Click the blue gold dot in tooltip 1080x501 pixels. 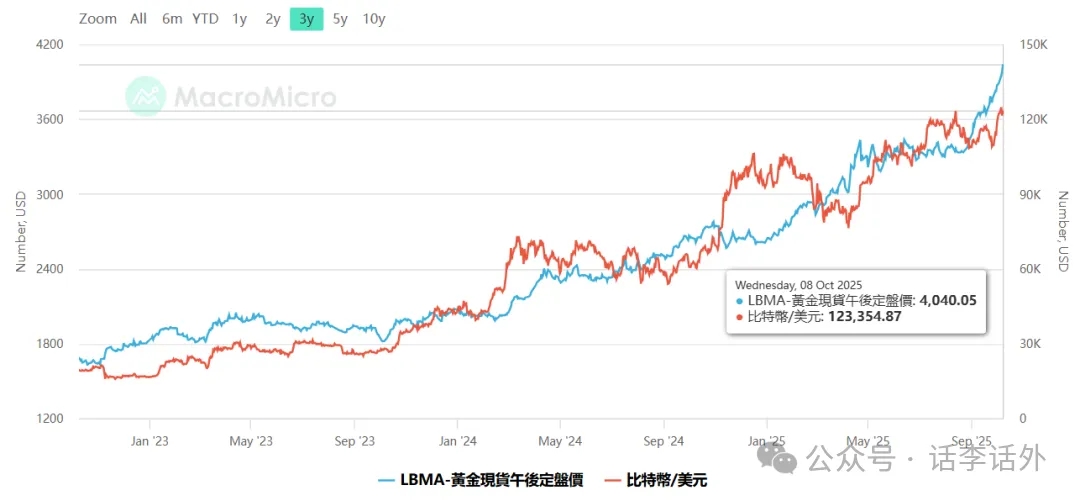tap(738, 300)
